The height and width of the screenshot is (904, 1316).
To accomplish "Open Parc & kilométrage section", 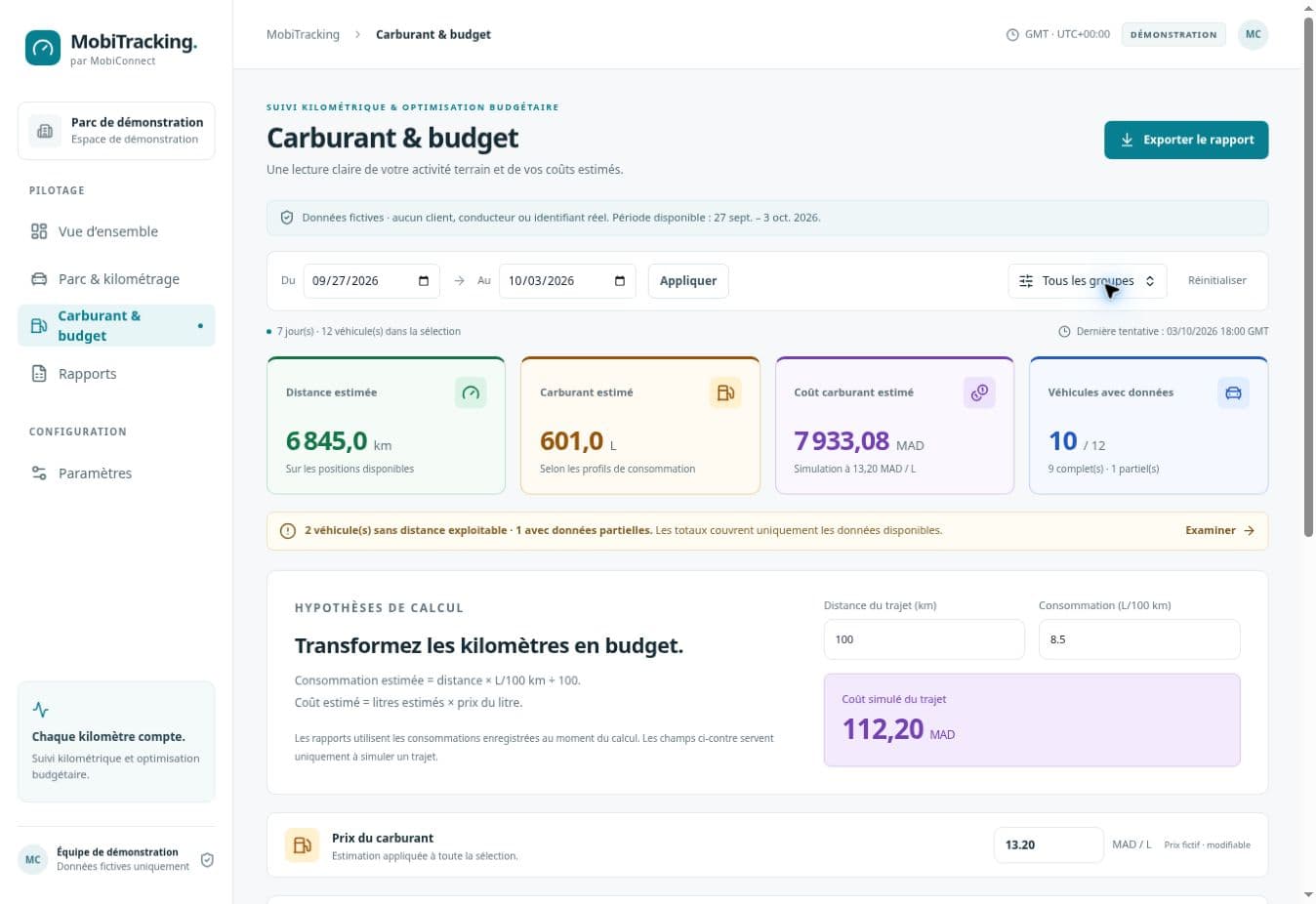I will coord(116,279).
